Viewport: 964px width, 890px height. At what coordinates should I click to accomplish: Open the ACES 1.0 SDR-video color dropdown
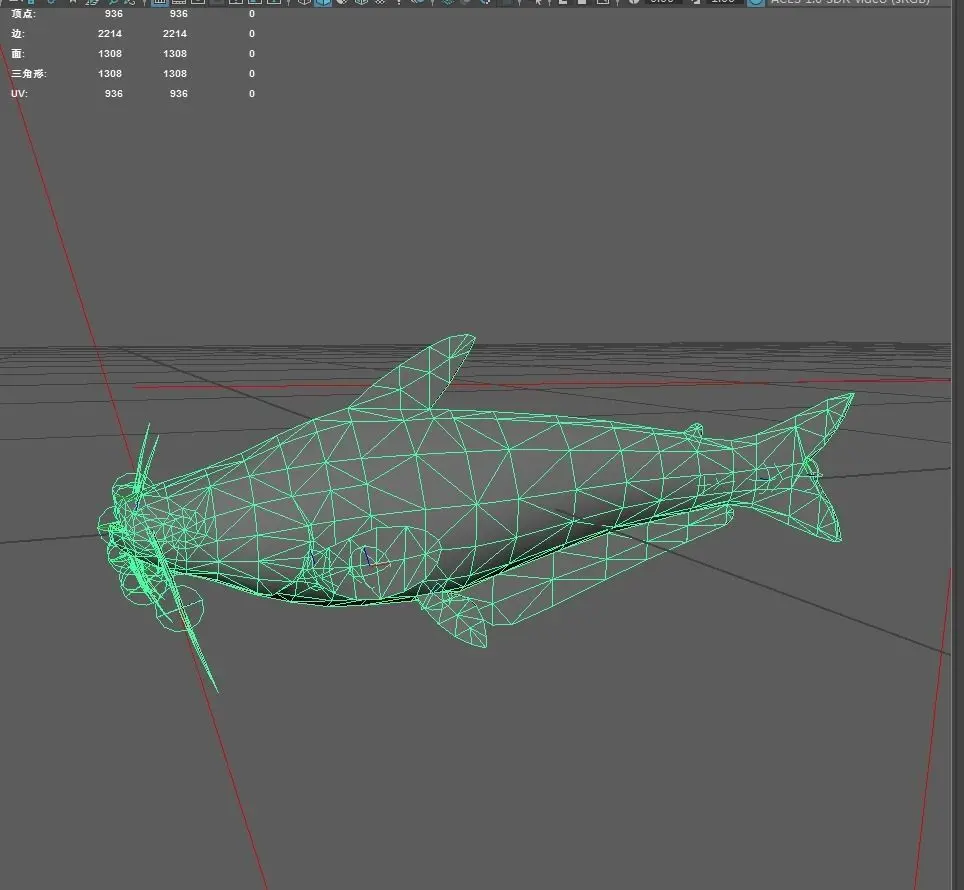[x=850, y=2]
